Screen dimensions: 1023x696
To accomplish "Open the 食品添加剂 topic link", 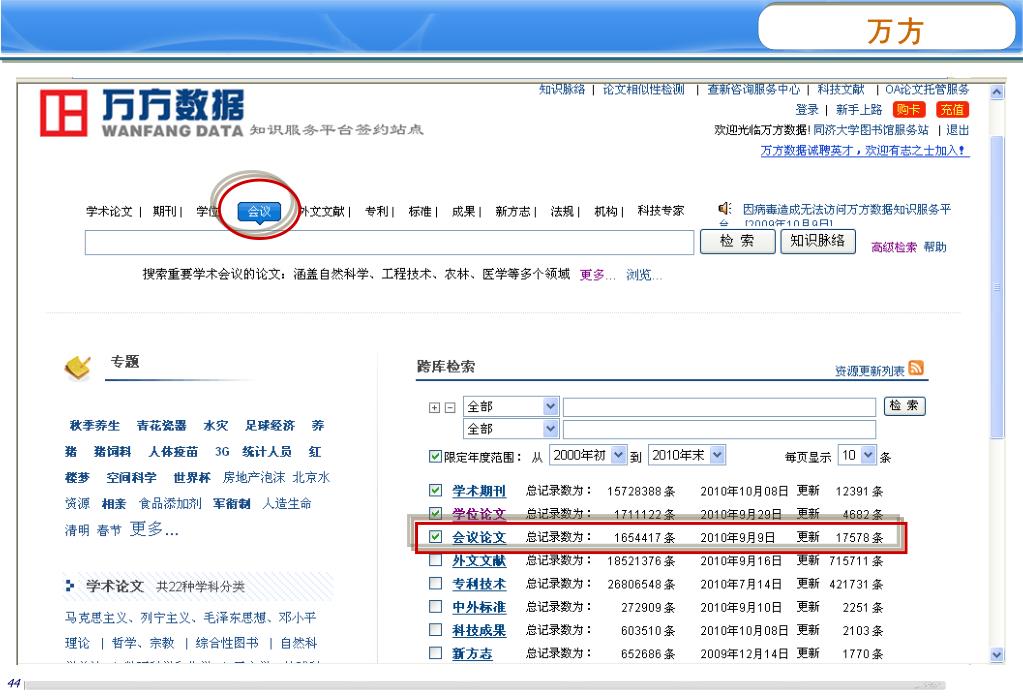I will pyautogui.click(x=170, y=504).
